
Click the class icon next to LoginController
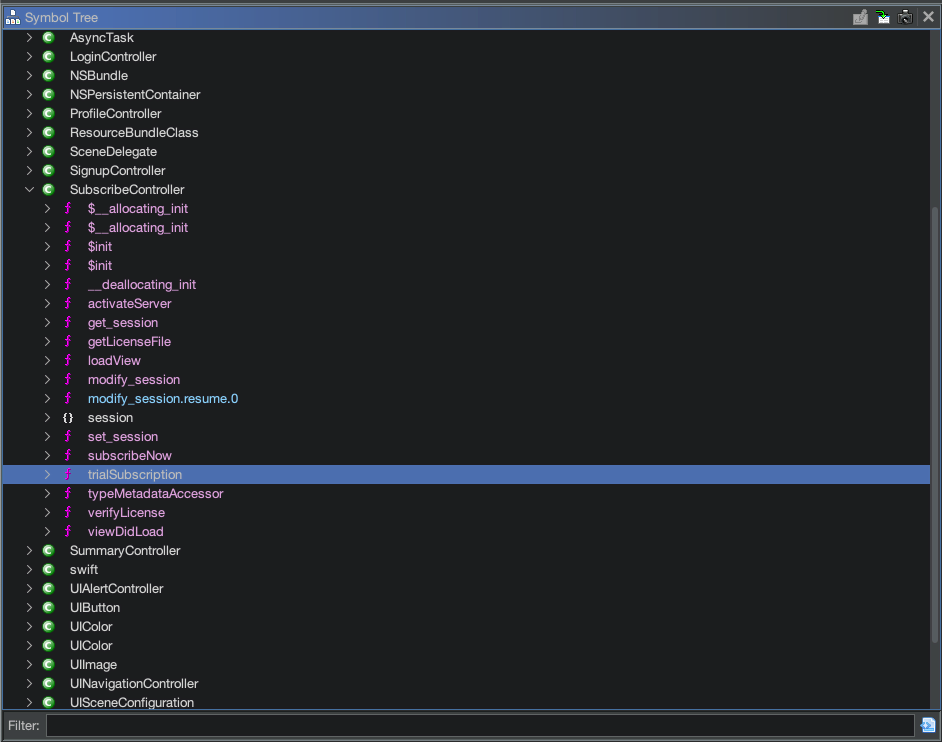click(x=48, y=57)
